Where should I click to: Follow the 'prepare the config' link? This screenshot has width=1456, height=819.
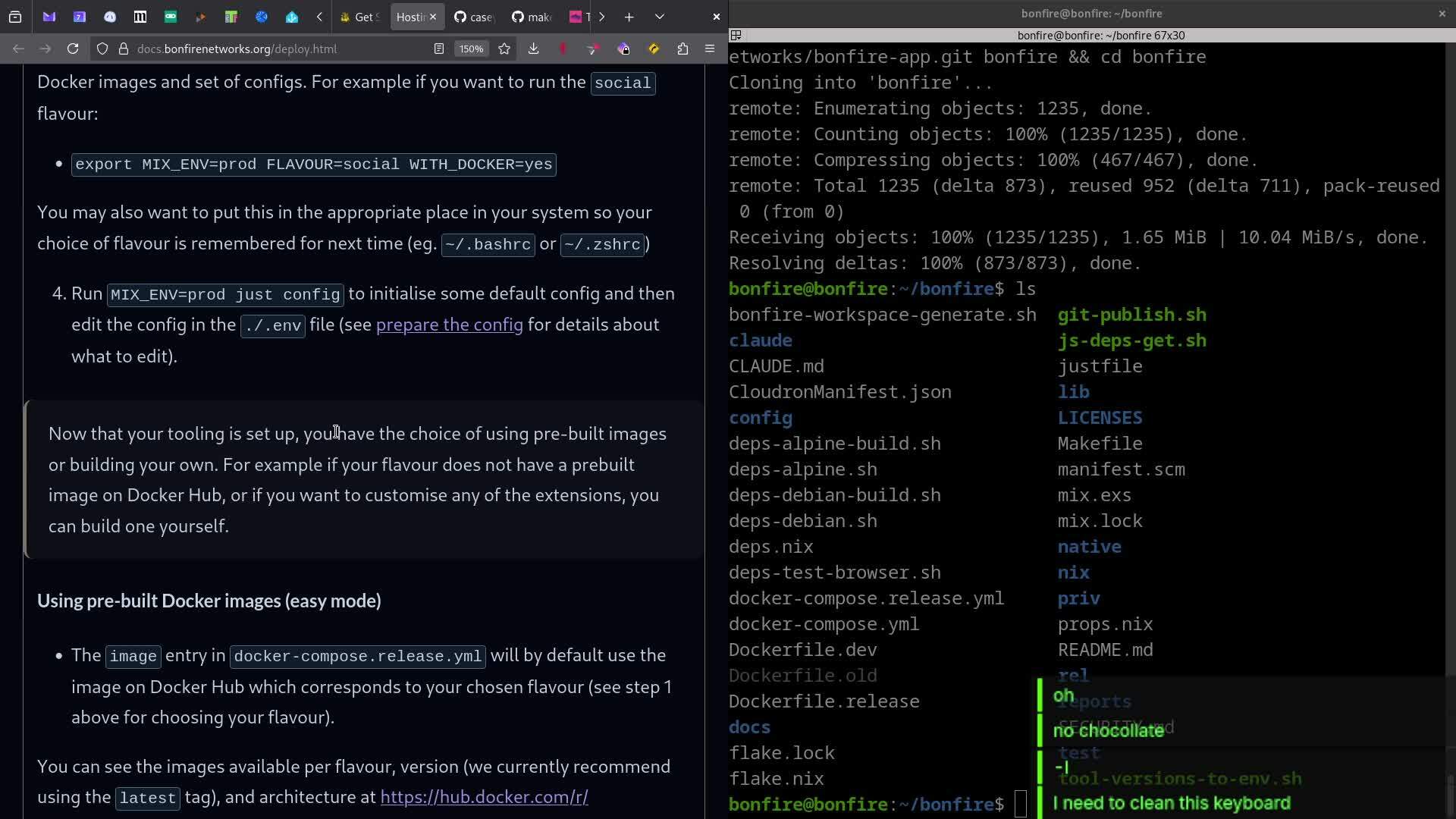tap(450, 325)
